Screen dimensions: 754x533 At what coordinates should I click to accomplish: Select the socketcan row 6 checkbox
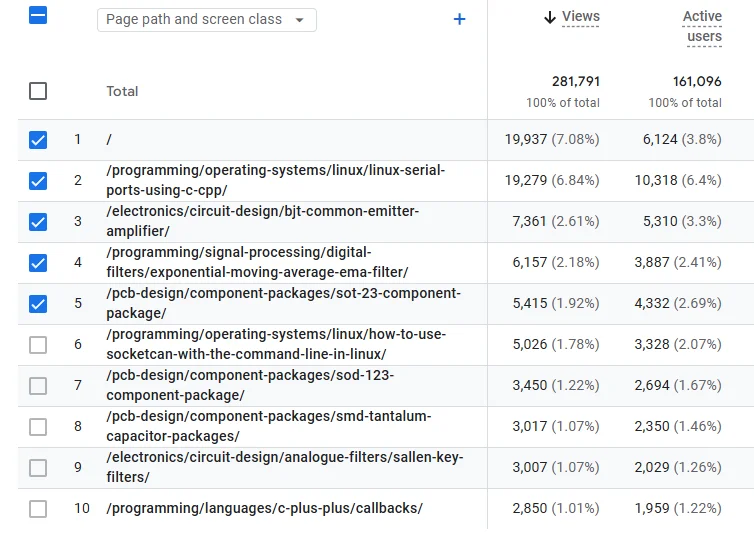38,345
